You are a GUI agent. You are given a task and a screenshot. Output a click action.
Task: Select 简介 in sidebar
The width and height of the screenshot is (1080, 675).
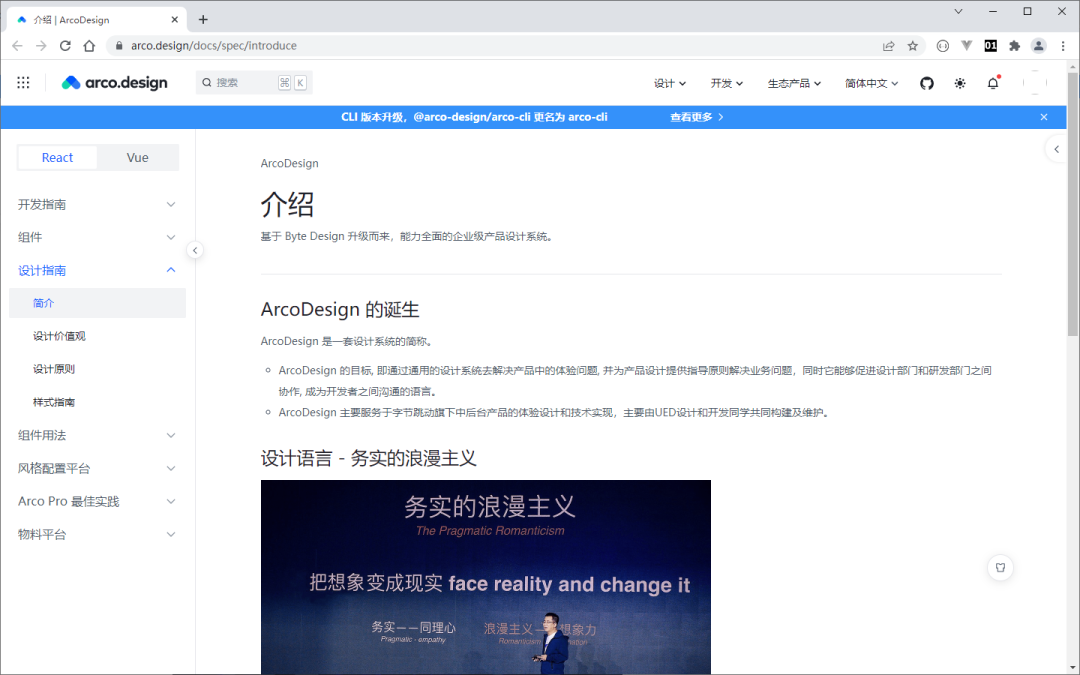[97, 303]
